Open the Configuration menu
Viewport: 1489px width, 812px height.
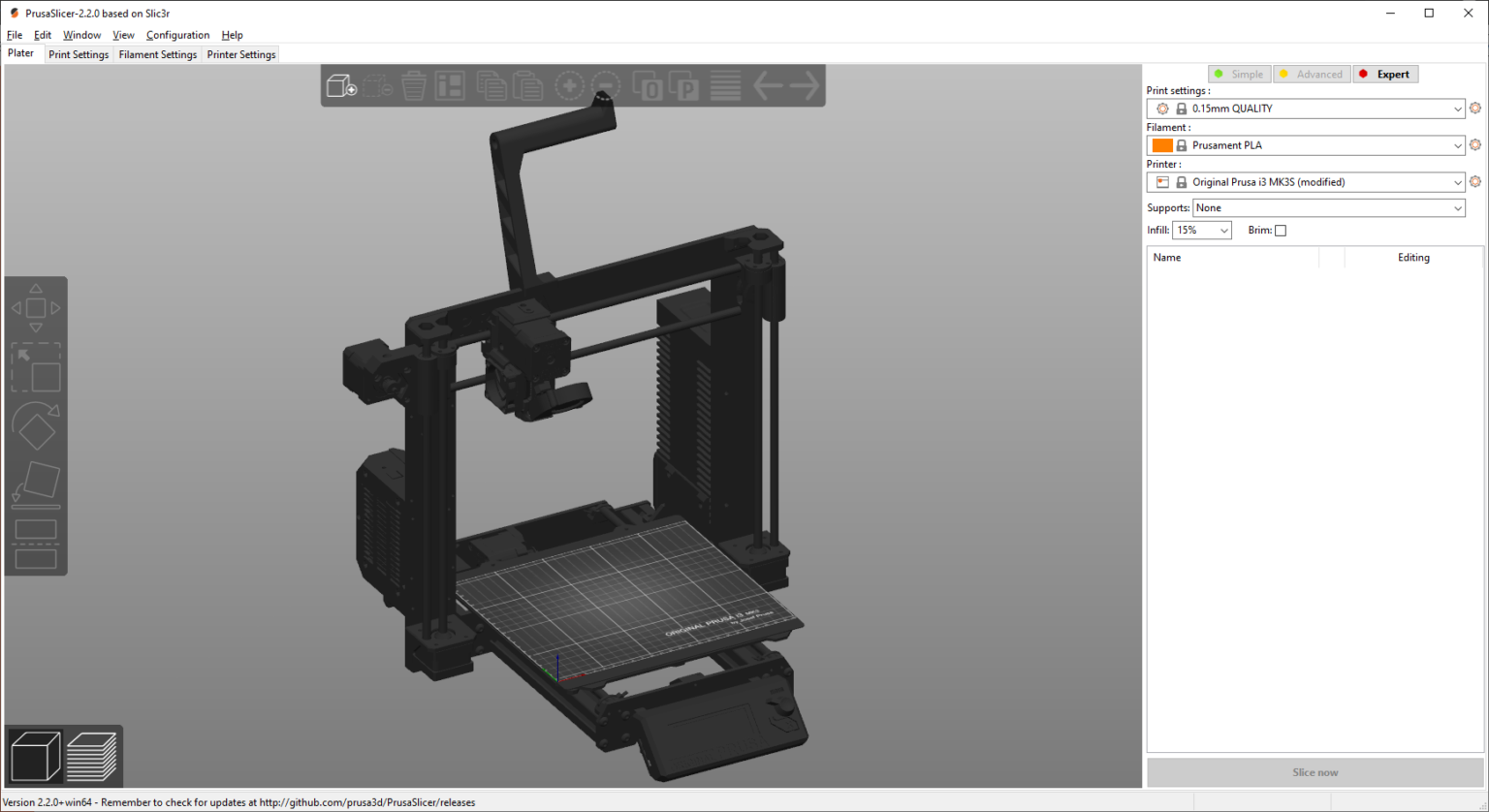(178, 35)
